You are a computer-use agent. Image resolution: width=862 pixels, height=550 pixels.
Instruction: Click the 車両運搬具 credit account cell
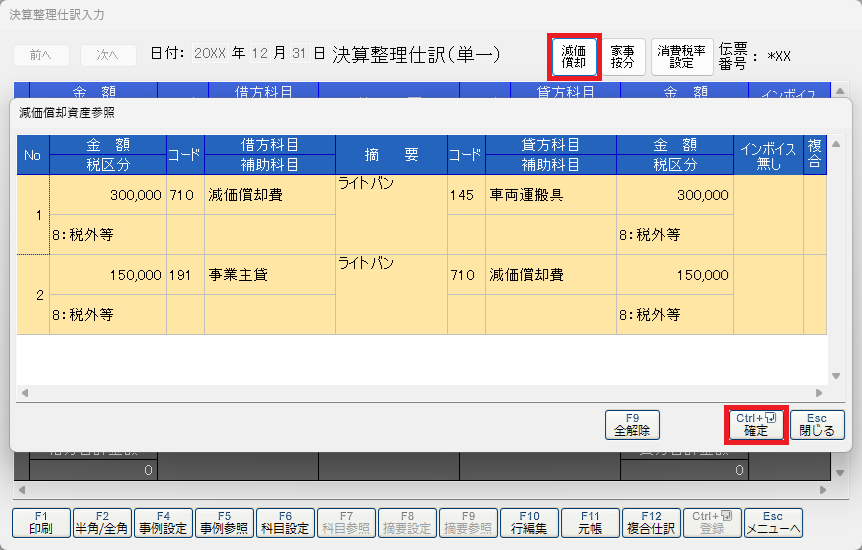point(550,196)
